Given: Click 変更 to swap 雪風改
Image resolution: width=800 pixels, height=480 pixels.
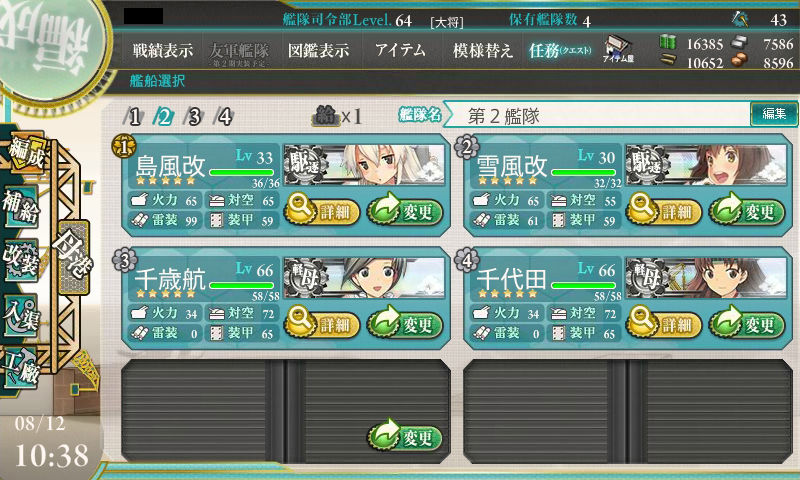Looking at the screenshot, I should point(746,210).
